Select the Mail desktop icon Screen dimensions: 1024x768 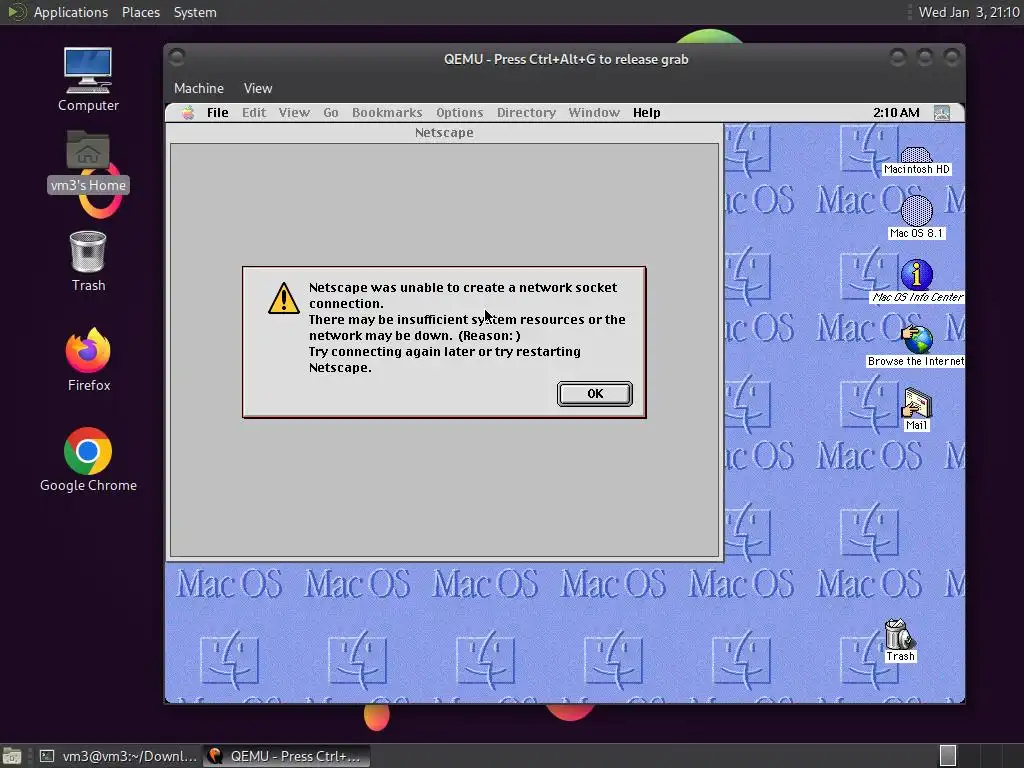click(x=916, y=409)
